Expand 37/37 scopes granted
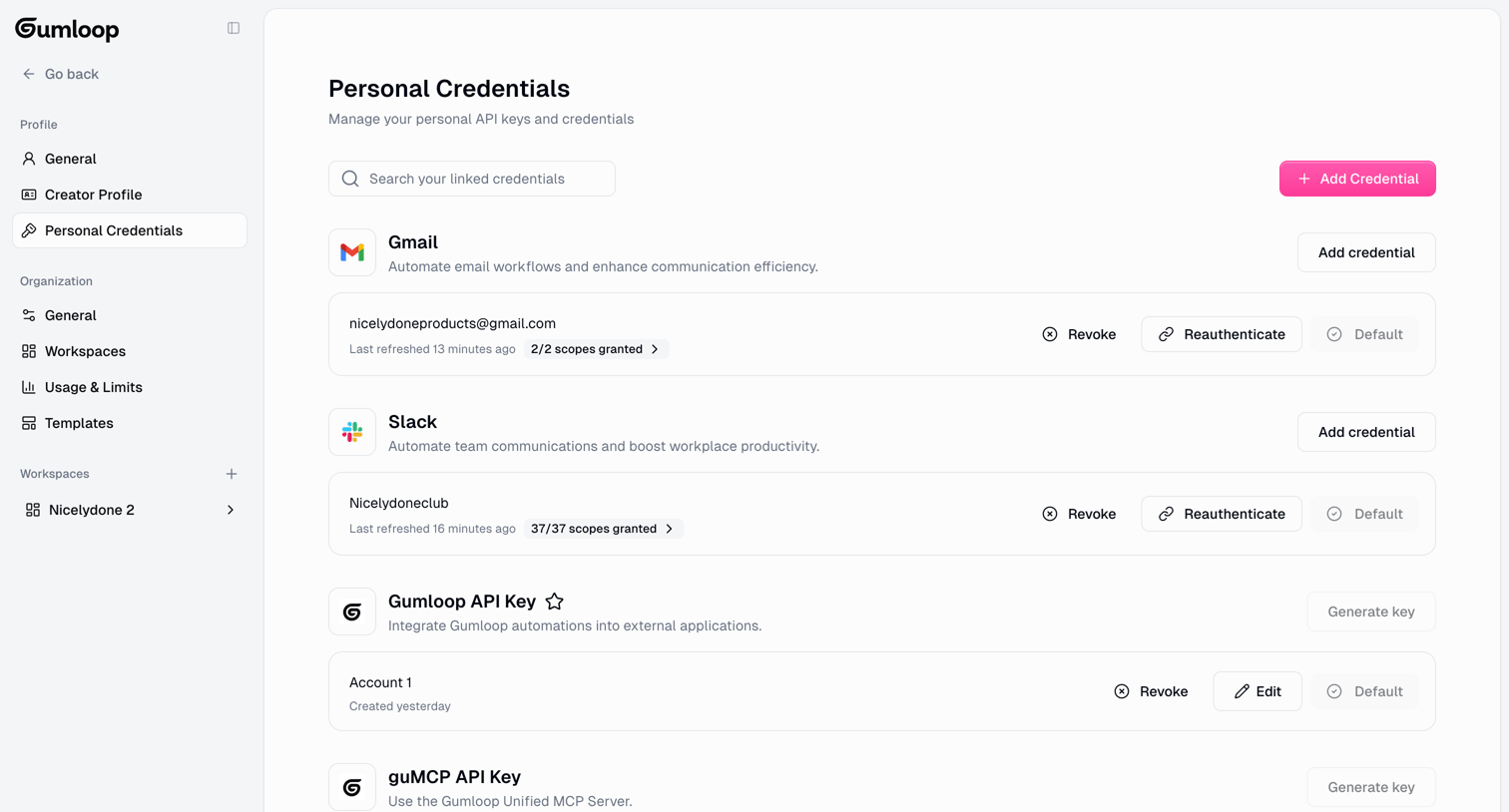Image resolution: width=1509 pixels, height=812 pixels. pos(603,529)
